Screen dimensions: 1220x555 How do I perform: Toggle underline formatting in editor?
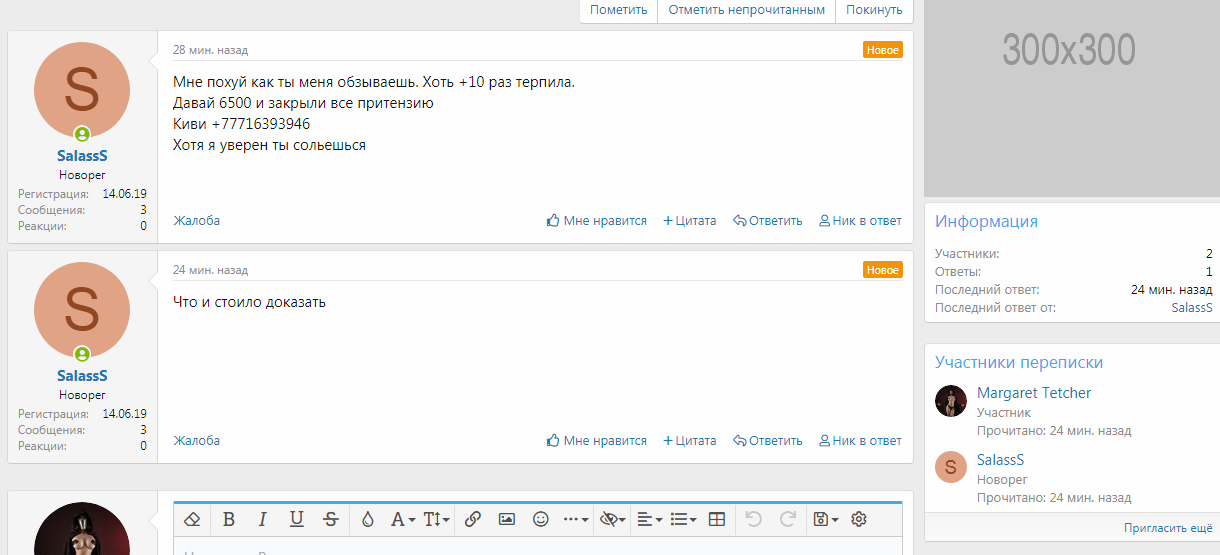297,519
